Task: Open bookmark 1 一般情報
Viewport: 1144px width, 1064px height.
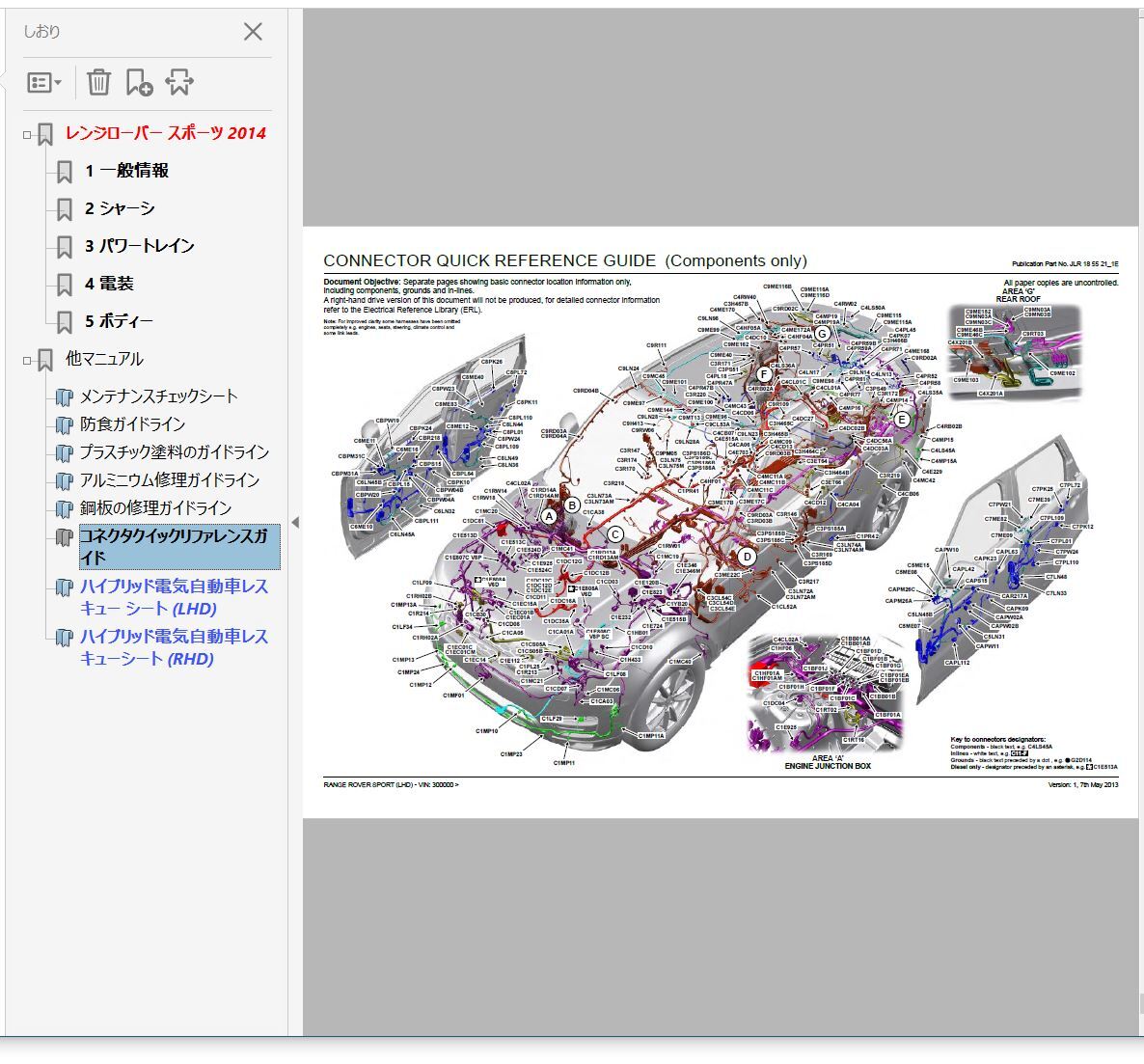Action: click(127, 171)
